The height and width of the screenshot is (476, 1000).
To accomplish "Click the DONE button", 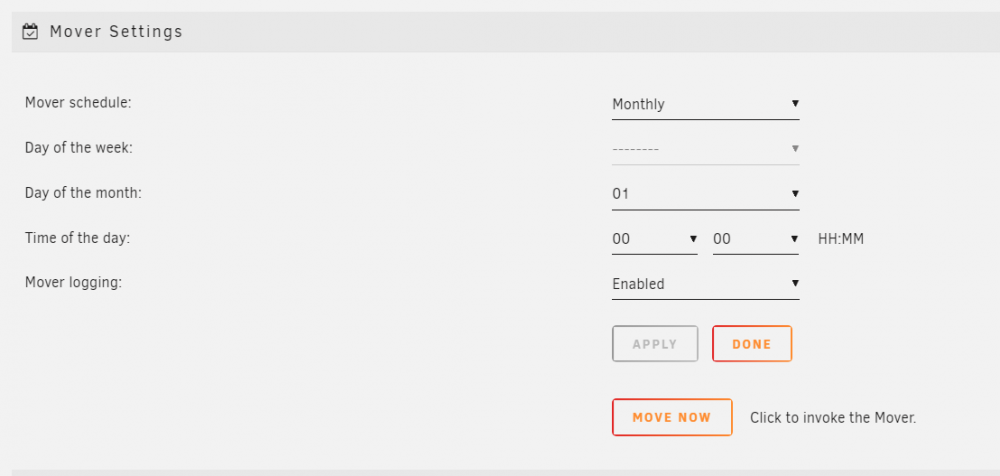I will 752,344.
